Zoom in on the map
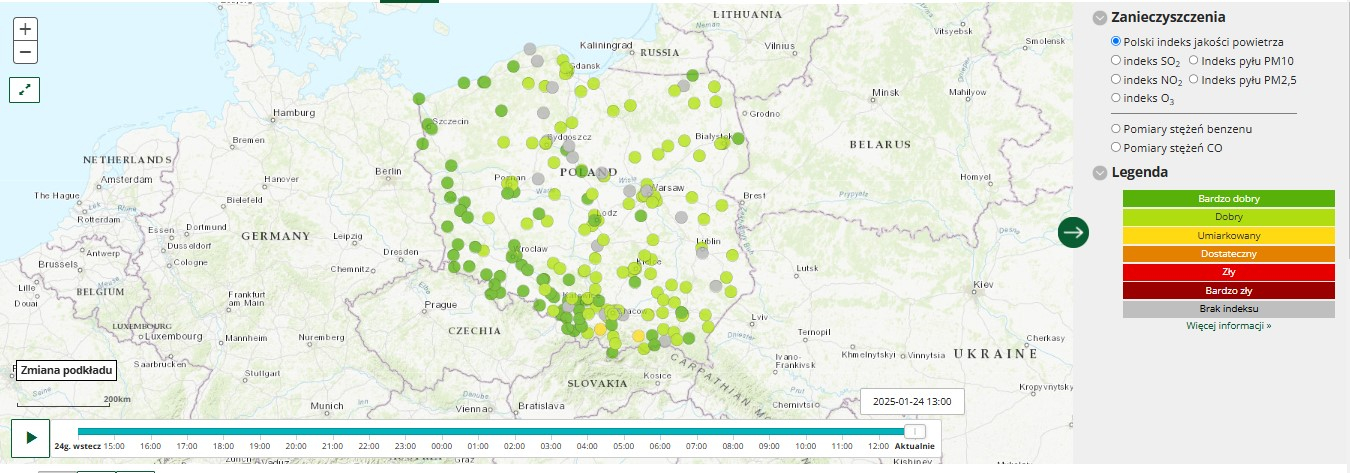The image size is (1350, 473). point(25,30)
